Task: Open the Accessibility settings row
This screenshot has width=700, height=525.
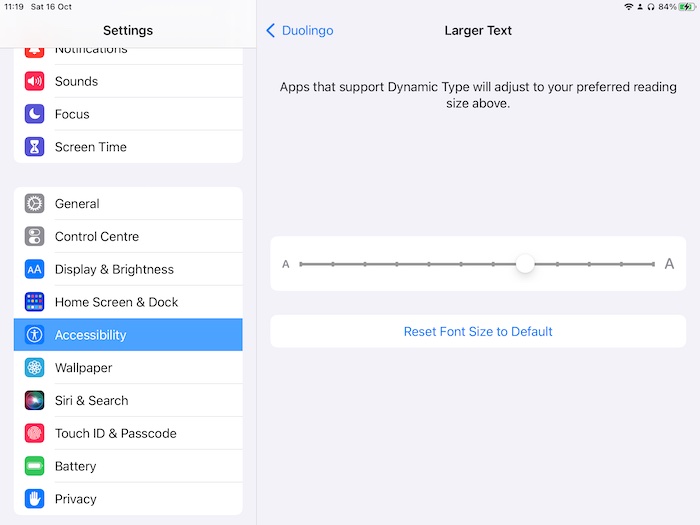Action: [128, 335]
